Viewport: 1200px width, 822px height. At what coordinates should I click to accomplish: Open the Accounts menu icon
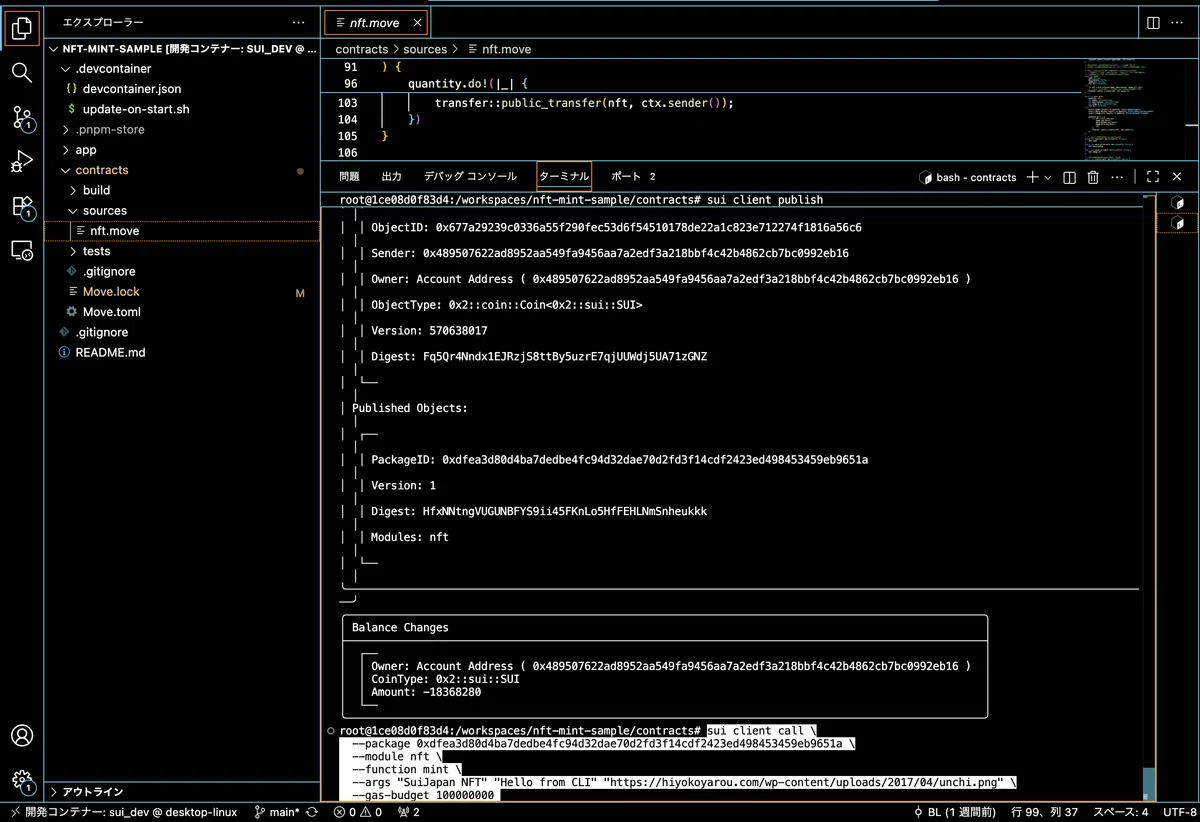(22, 736)
